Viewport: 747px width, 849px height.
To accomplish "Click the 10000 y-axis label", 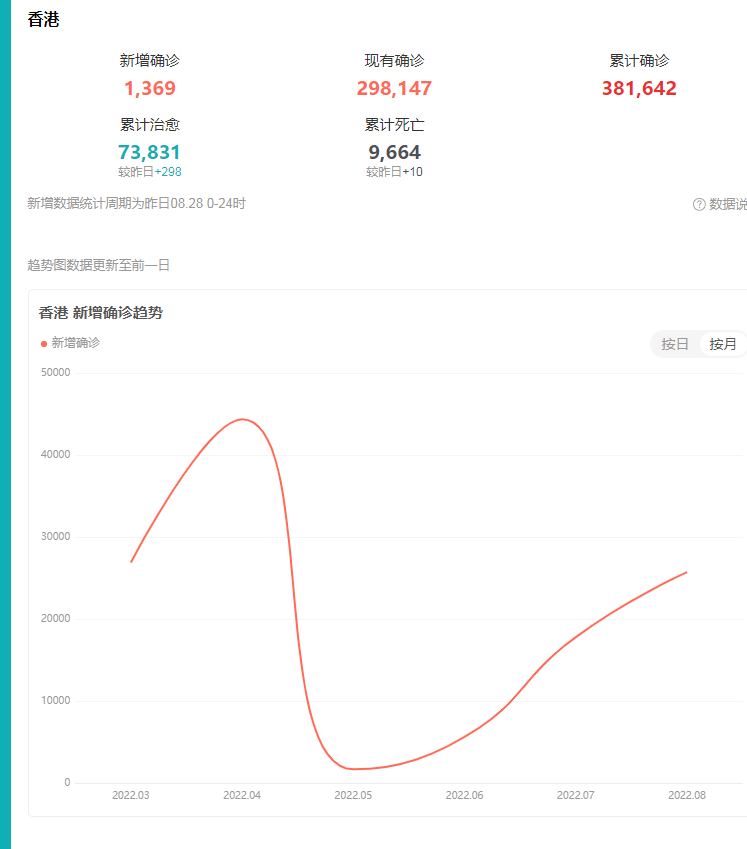I will tap(56, 700).
